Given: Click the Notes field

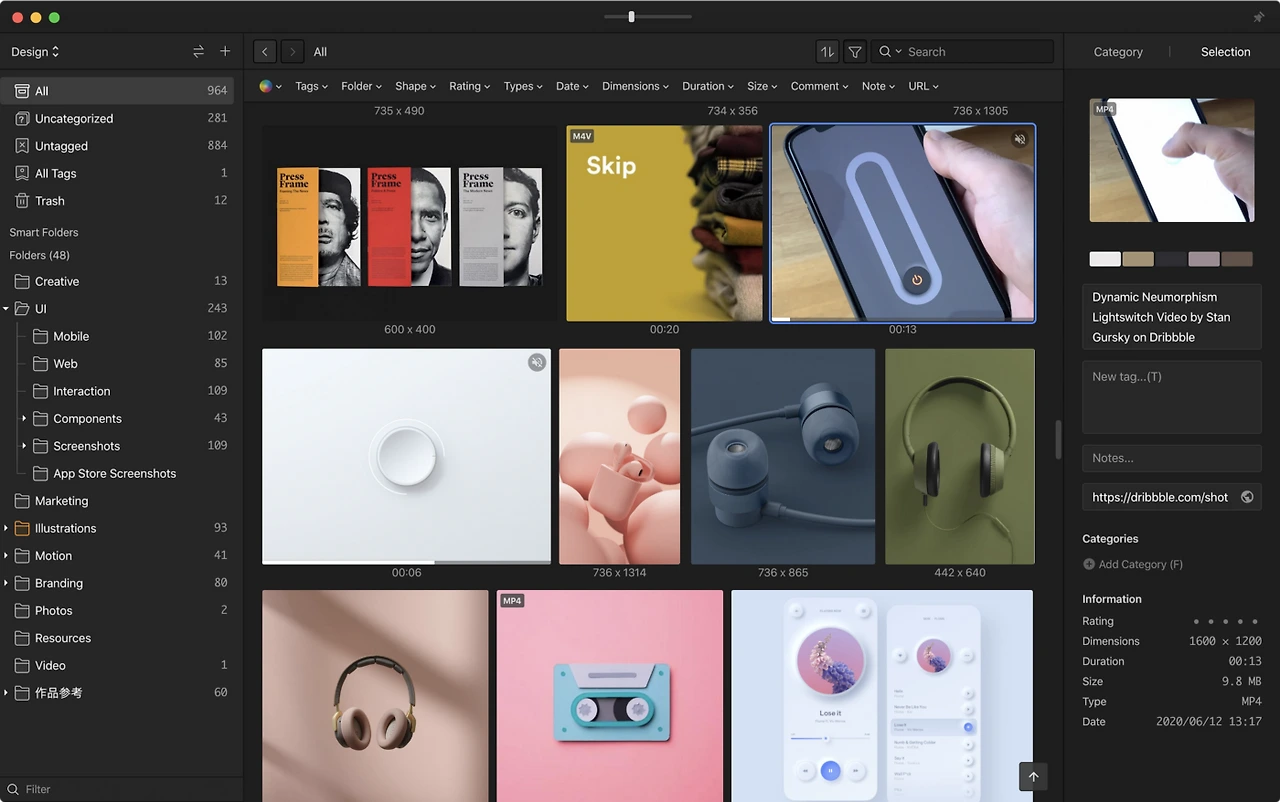Looking at the screenshot, I should [1172, 458].
